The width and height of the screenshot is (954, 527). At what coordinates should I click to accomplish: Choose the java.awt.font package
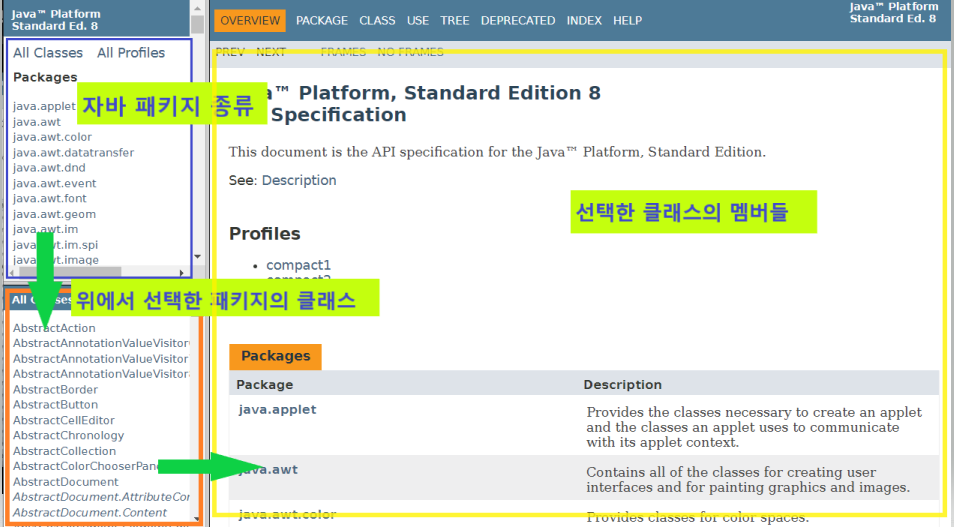50,198
